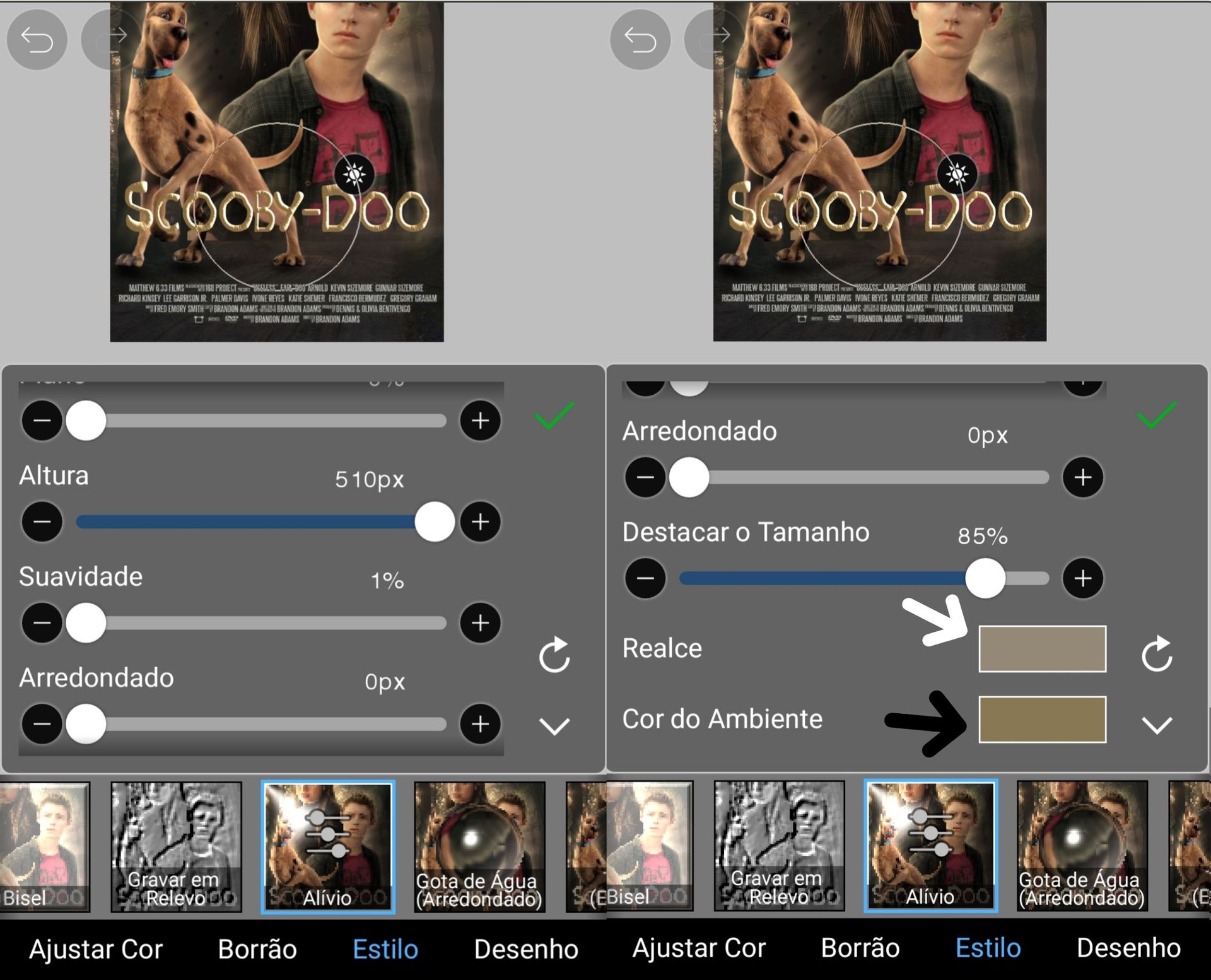The width and height of the screenshot is (1211, 980).
Task: Tap the Scooby-Doo poster preview on left
Action: pos(277,172)
